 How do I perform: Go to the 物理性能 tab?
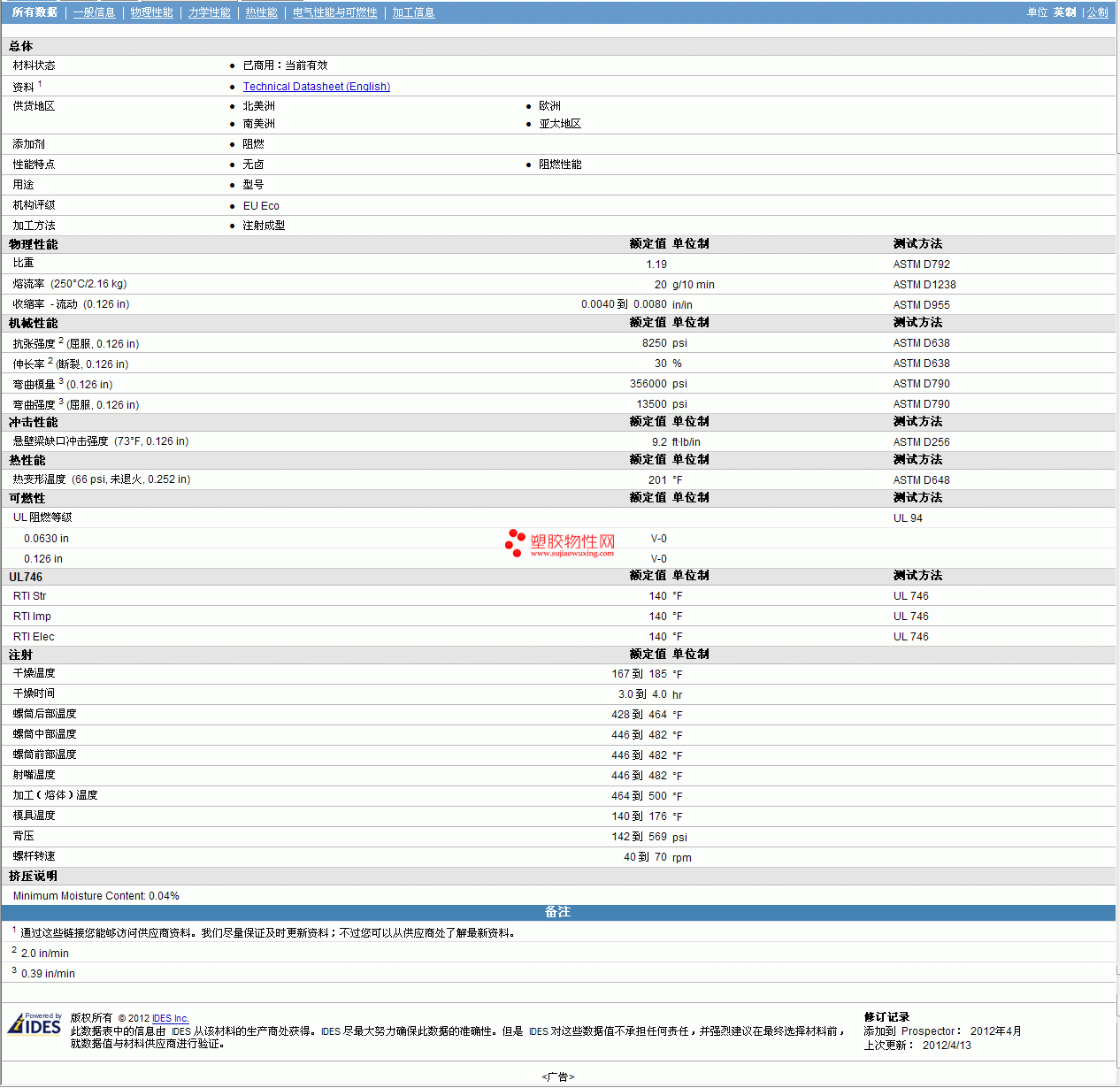pyautogui.click(x=151, y=12)
